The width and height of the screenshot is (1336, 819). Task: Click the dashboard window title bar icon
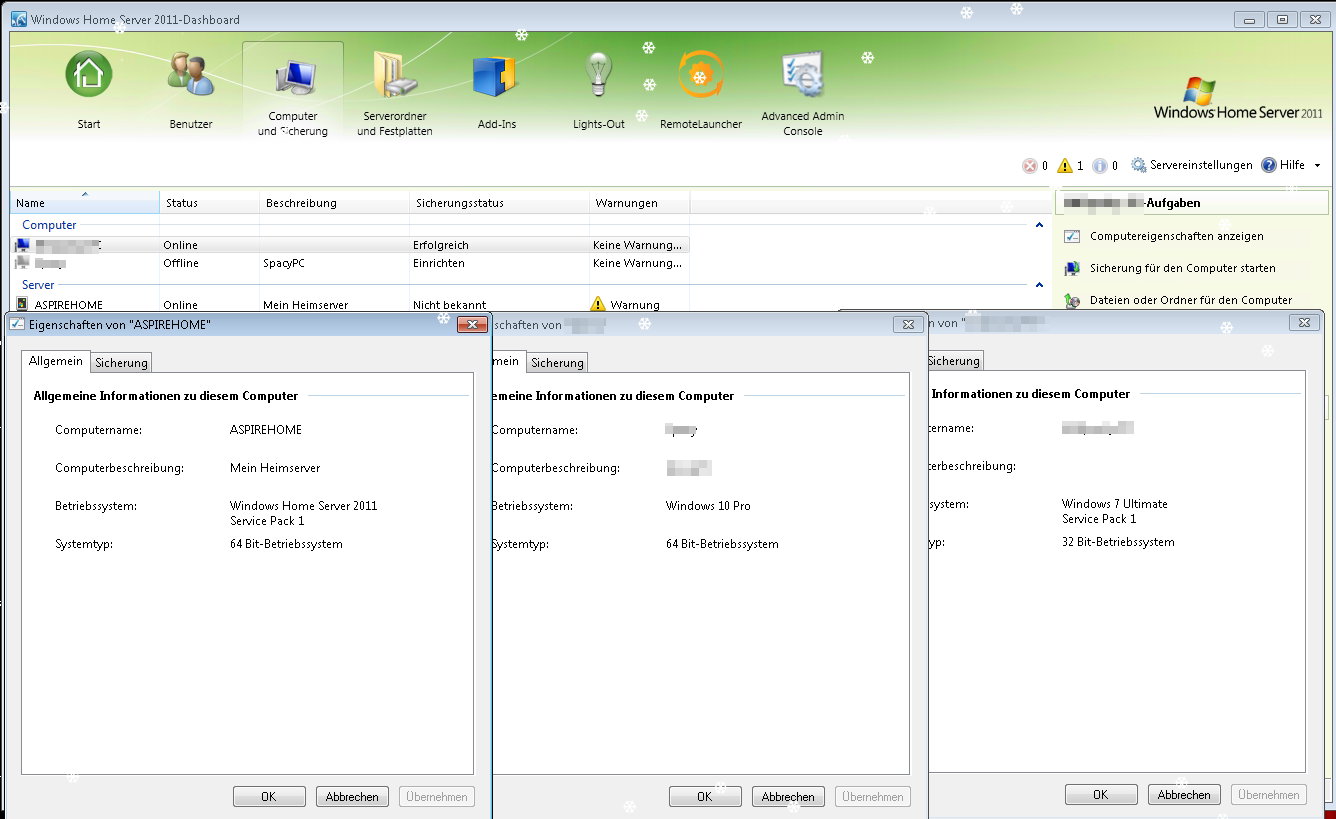tap(18, 19)
